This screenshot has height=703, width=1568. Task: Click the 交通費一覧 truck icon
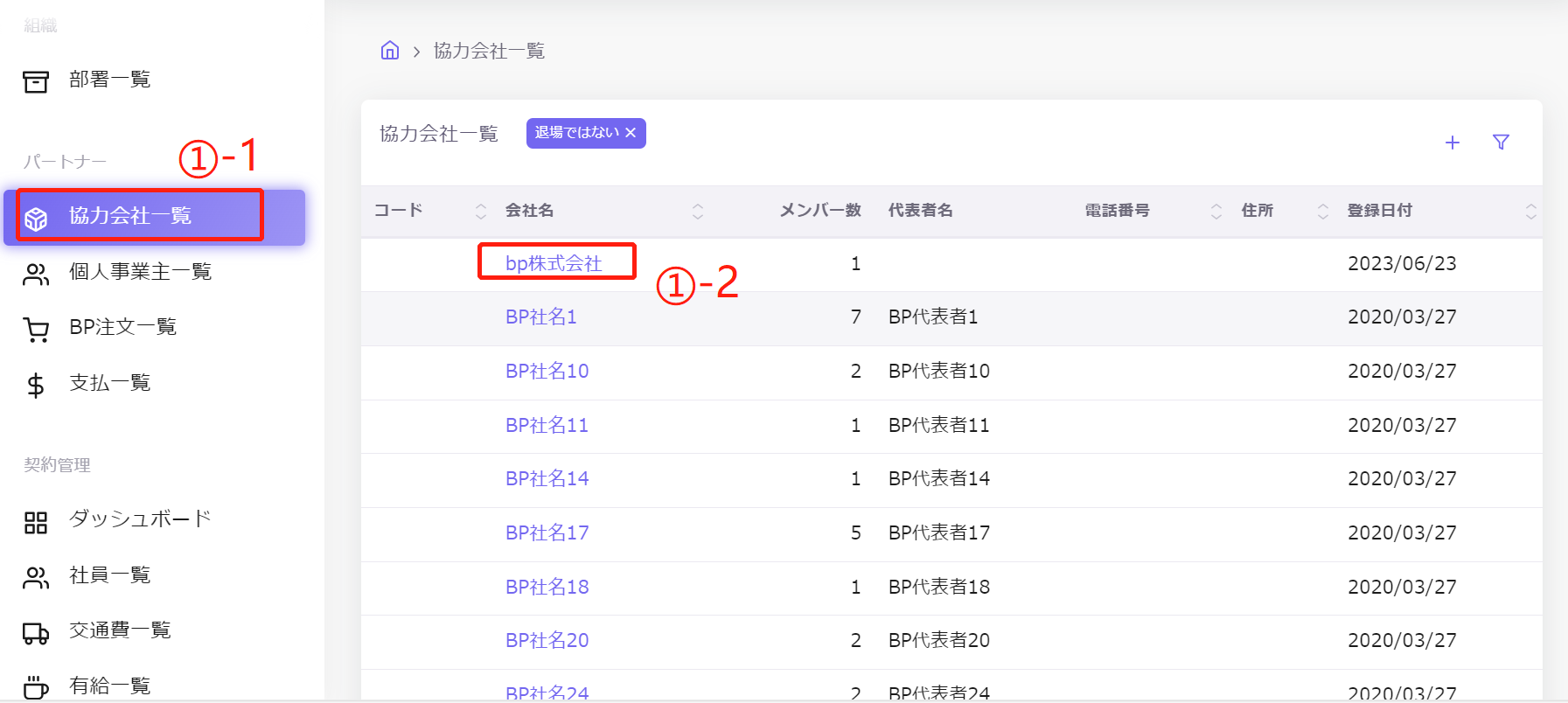(36, 633)
